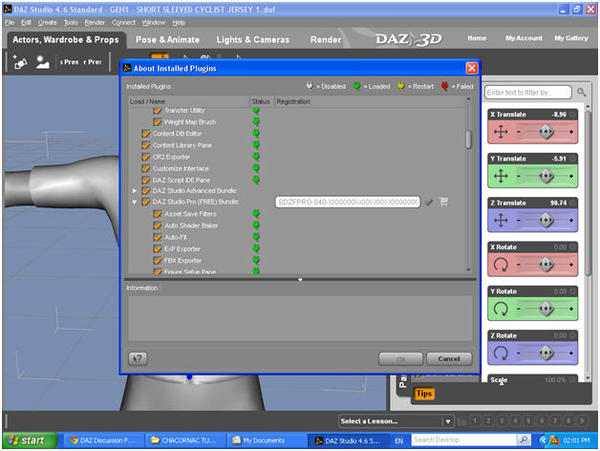Viewport: 600px width, 451px height.
Task: Click the shopping cart icon beside serial
Action: coord(443,202)
